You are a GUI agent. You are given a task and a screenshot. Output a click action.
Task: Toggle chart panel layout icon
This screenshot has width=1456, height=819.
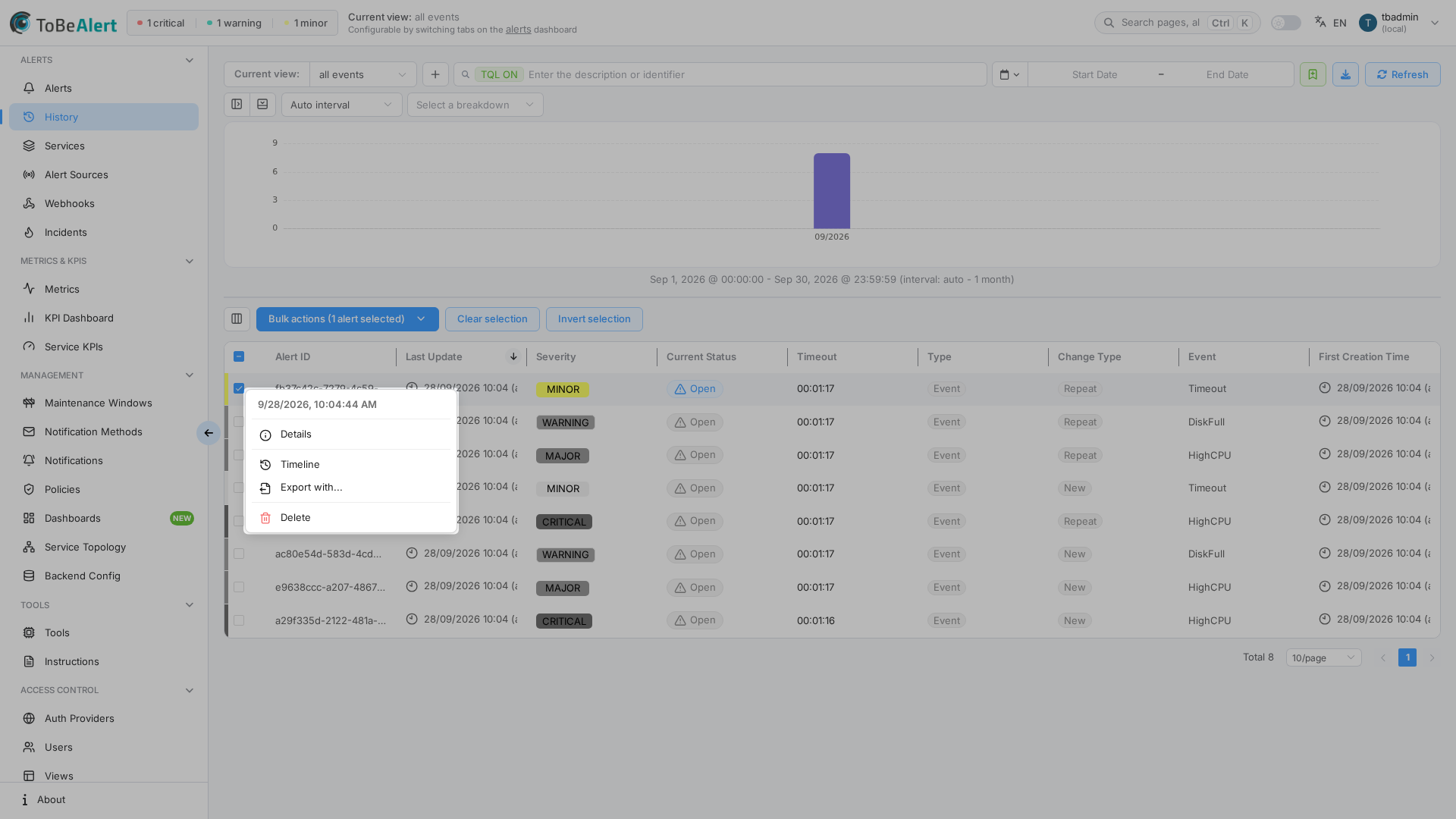237,105
